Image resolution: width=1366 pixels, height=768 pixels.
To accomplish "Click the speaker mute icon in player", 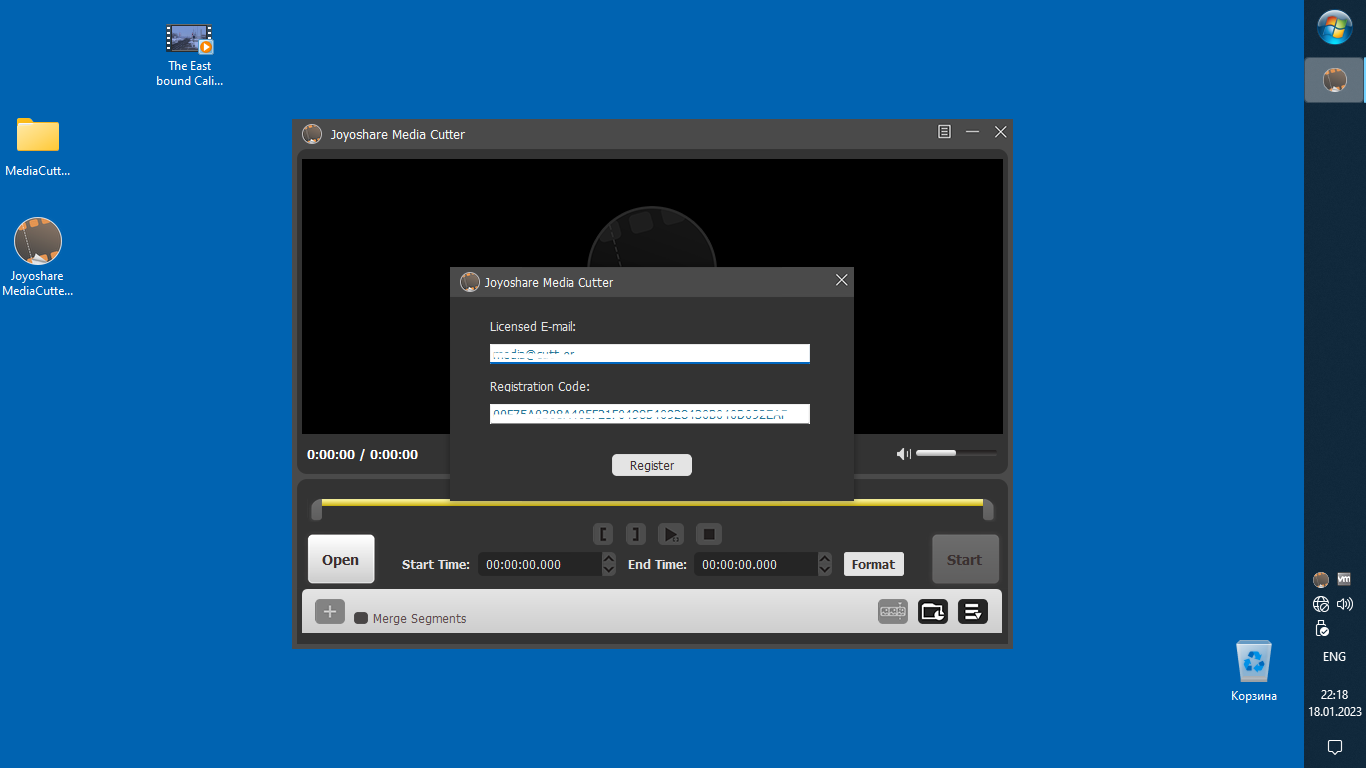I will click(x=903, y=454).
